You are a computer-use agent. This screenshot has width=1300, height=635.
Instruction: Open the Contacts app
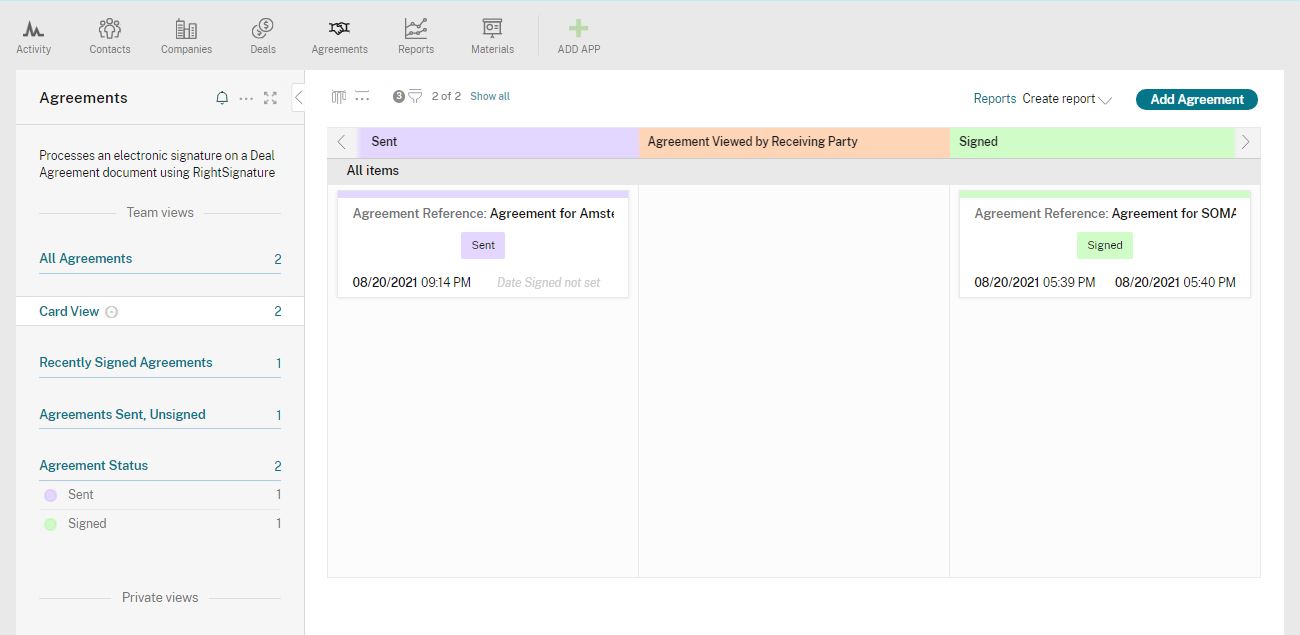point(110,29)
